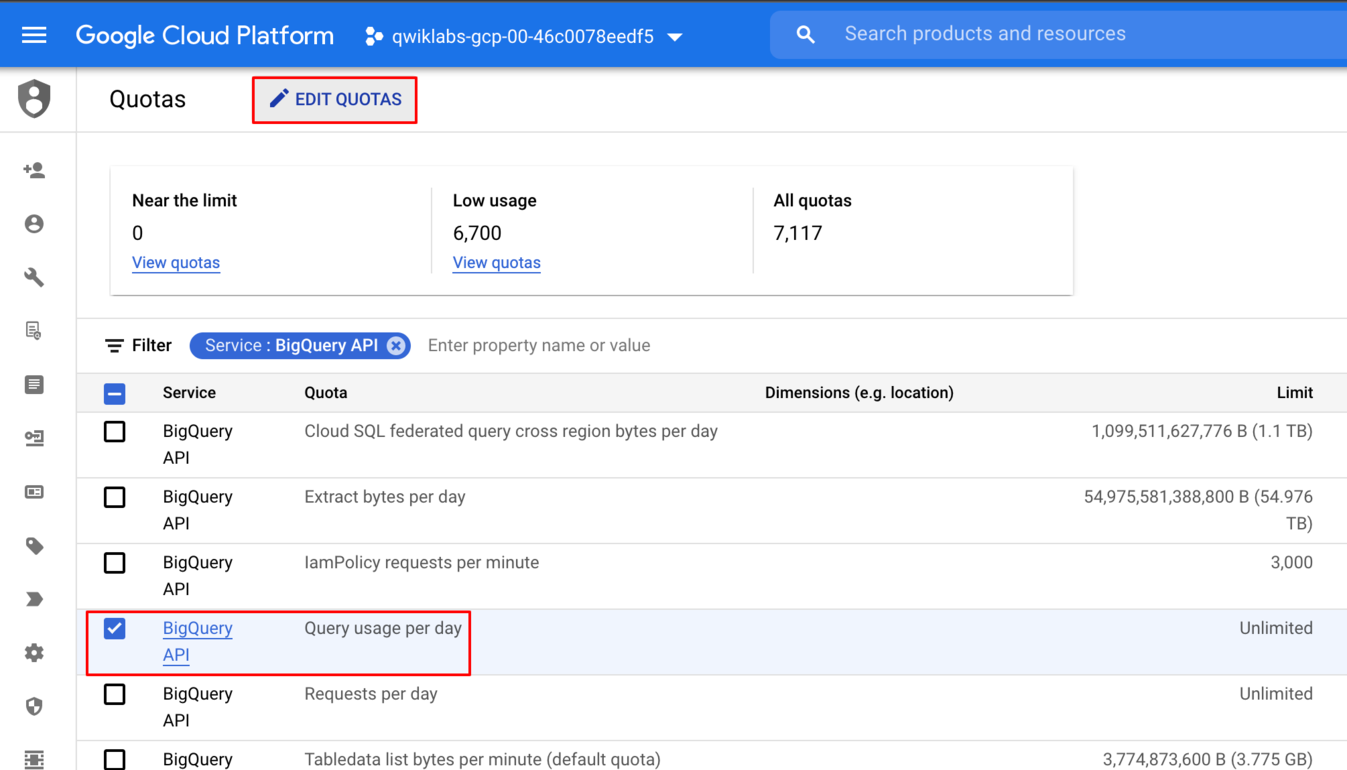Select 'Extract bytes per day' quota text

[385, 497]
